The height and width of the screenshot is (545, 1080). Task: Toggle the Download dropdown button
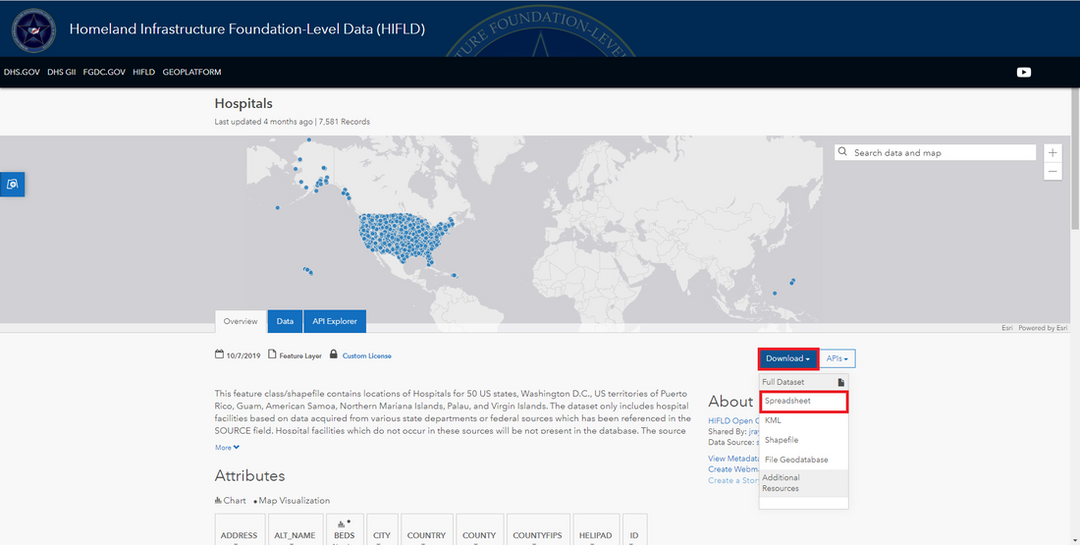[788, 358]
